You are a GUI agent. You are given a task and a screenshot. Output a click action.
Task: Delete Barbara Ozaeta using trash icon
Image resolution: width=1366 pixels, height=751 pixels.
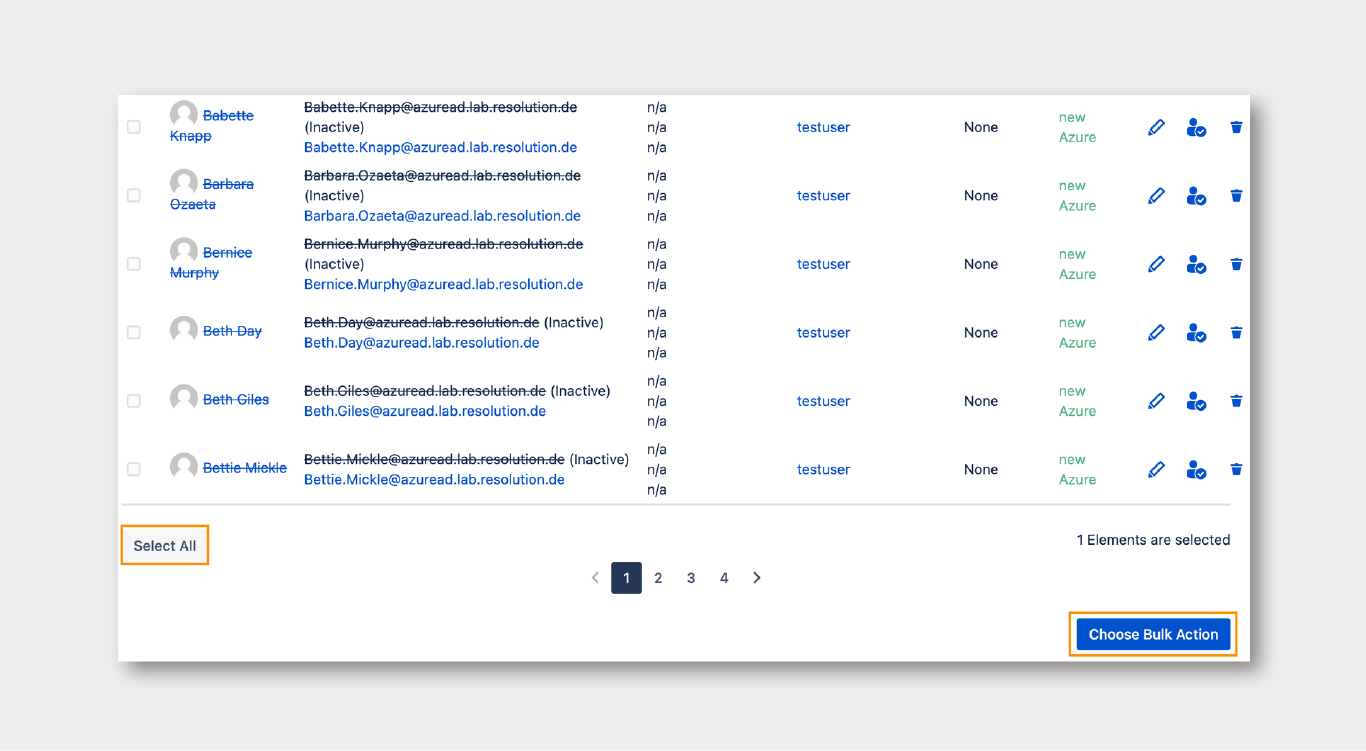[x=1236, y=196]
